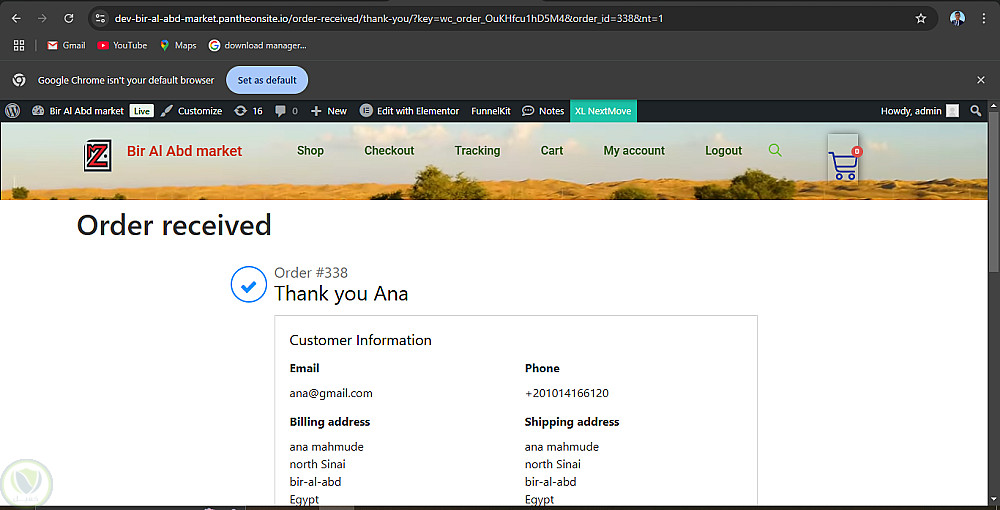1000x510 pixels.
Task: Click the Billing address label
Action: coord(330,422)
